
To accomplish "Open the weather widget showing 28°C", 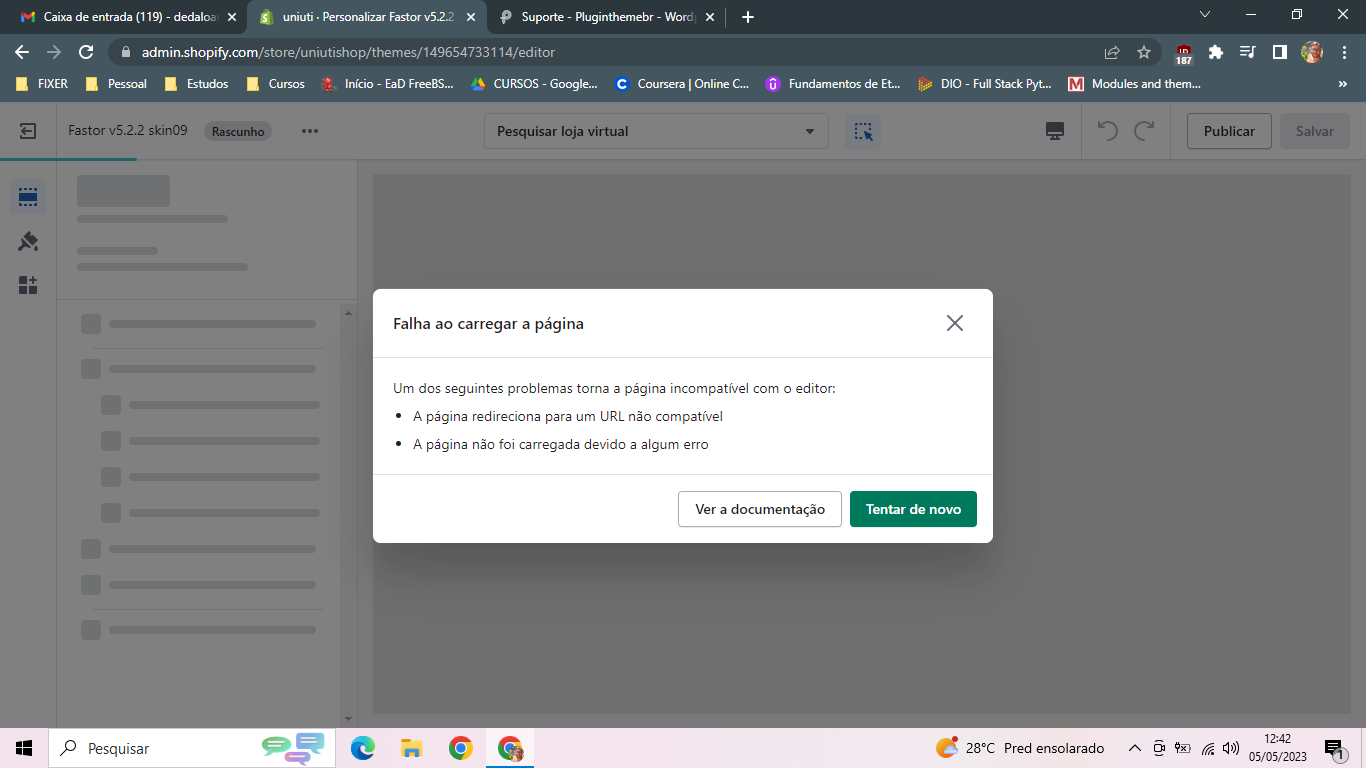I will tap(1020, 748).
